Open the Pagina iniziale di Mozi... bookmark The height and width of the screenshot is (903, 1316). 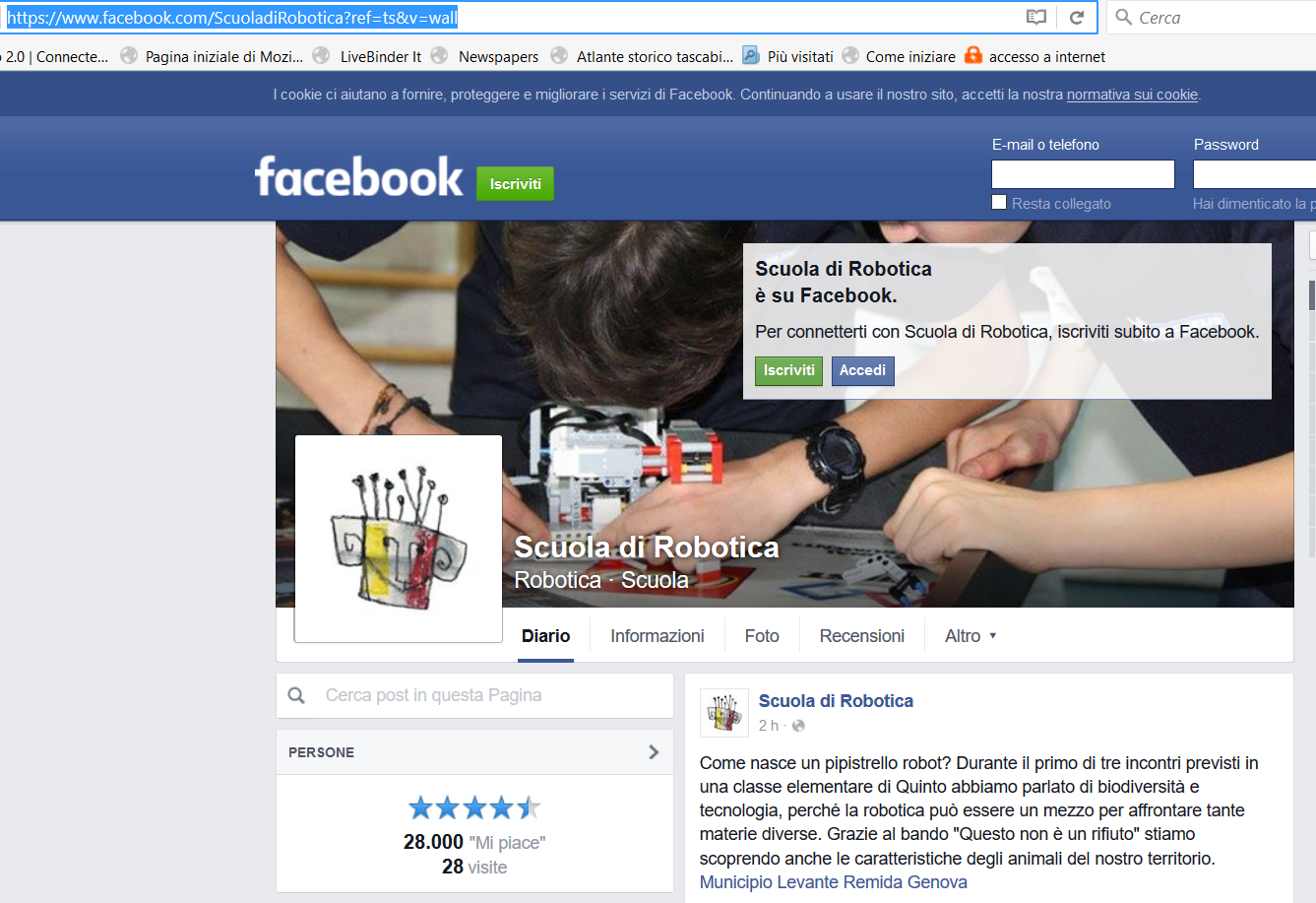click(213, 56)
